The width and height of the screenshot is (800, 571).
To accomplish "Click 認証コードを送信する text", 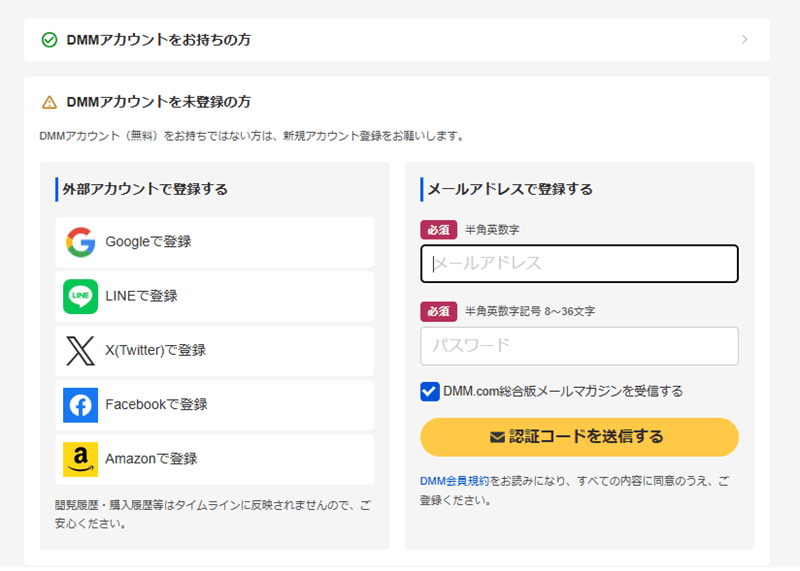I will coord(586,437).
